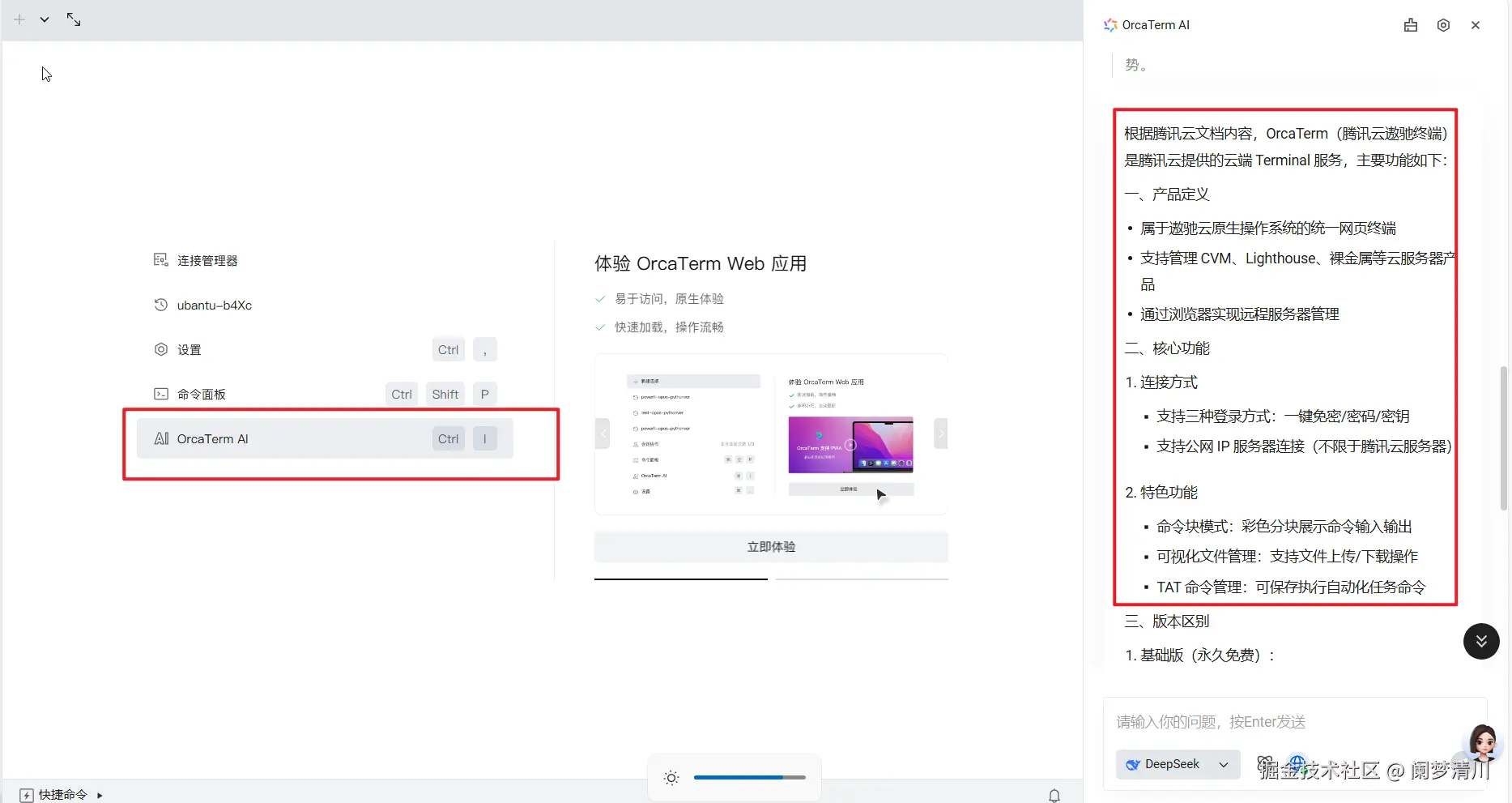
Task: Expand the 快捷命令 arrow
Action: pos(100,796)
